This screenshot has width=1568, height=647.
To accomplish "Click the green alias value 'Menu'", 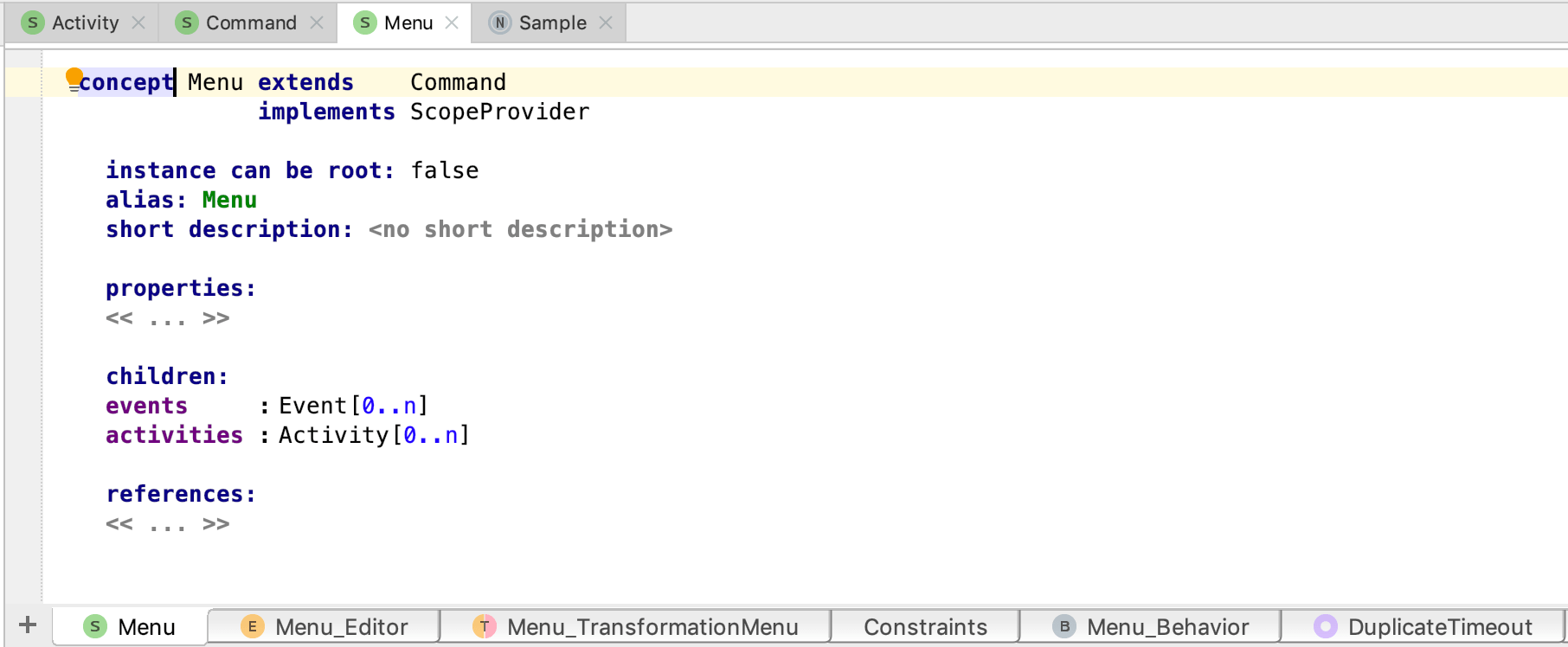I will tap(229, 200).
